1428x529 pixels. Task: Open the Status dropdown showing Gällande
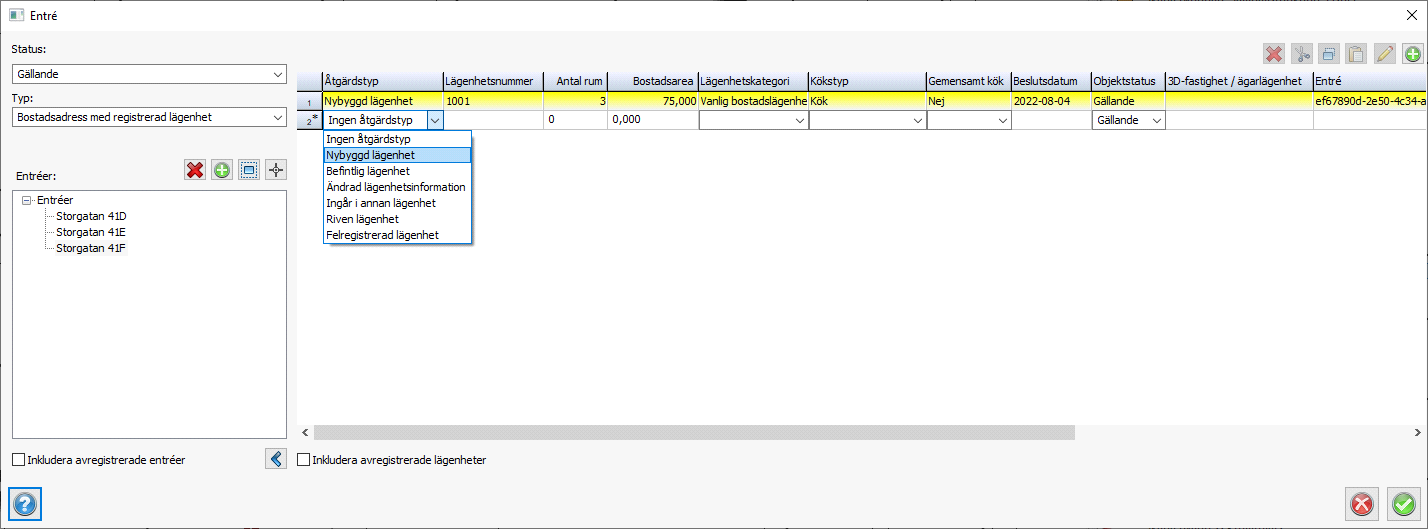pos(149,75)
